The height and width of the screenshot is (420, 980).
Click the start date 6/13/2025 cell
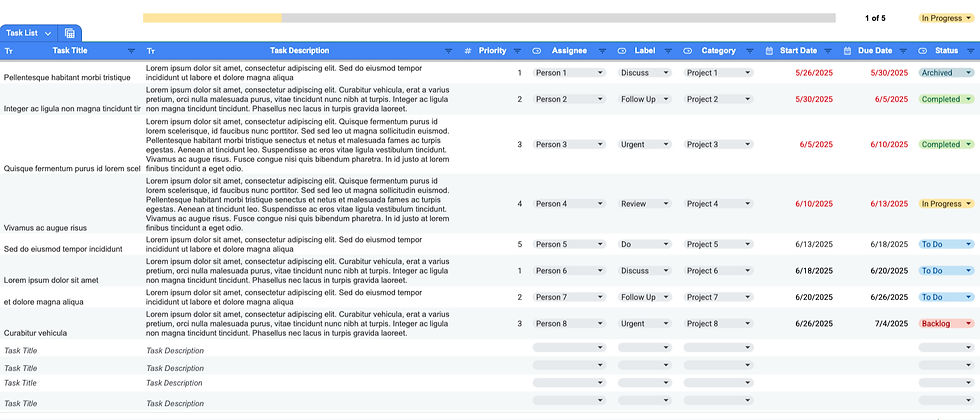(x=814, y=244)
